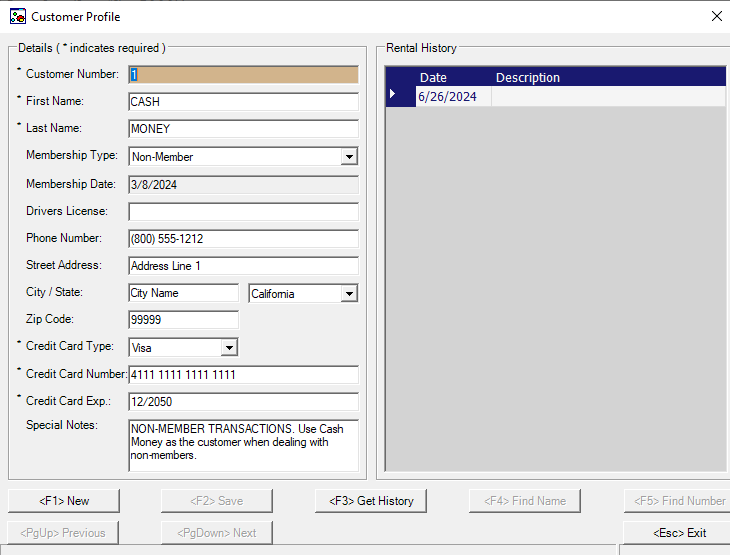The height and width of the screenshot is (555, 730).
Task: Click the row selector arrow for 6/26/2024
Action: (401, 96)
